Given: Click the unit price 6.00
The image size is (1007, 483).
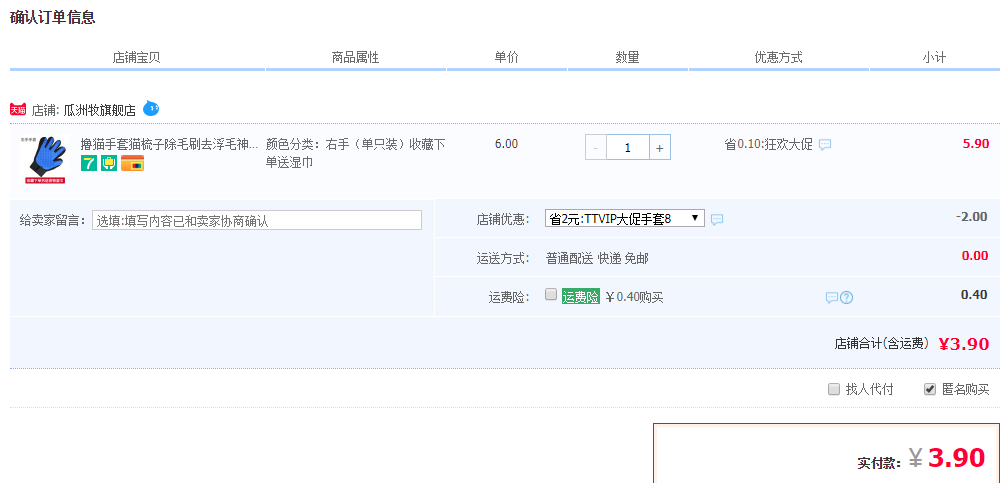Looking at the screenshot, I should [x=506, y=144].
